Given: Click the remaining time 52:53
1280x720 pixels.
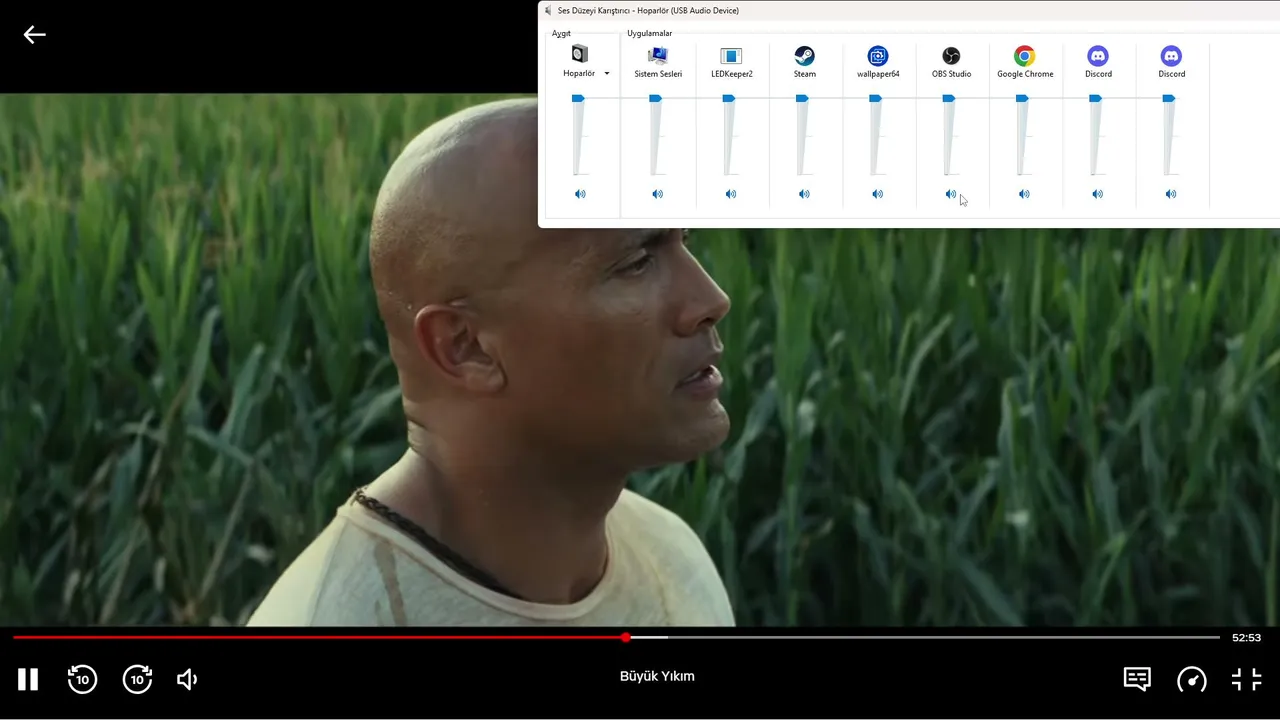Looking at the screenshot, I should coord(1246,637).
